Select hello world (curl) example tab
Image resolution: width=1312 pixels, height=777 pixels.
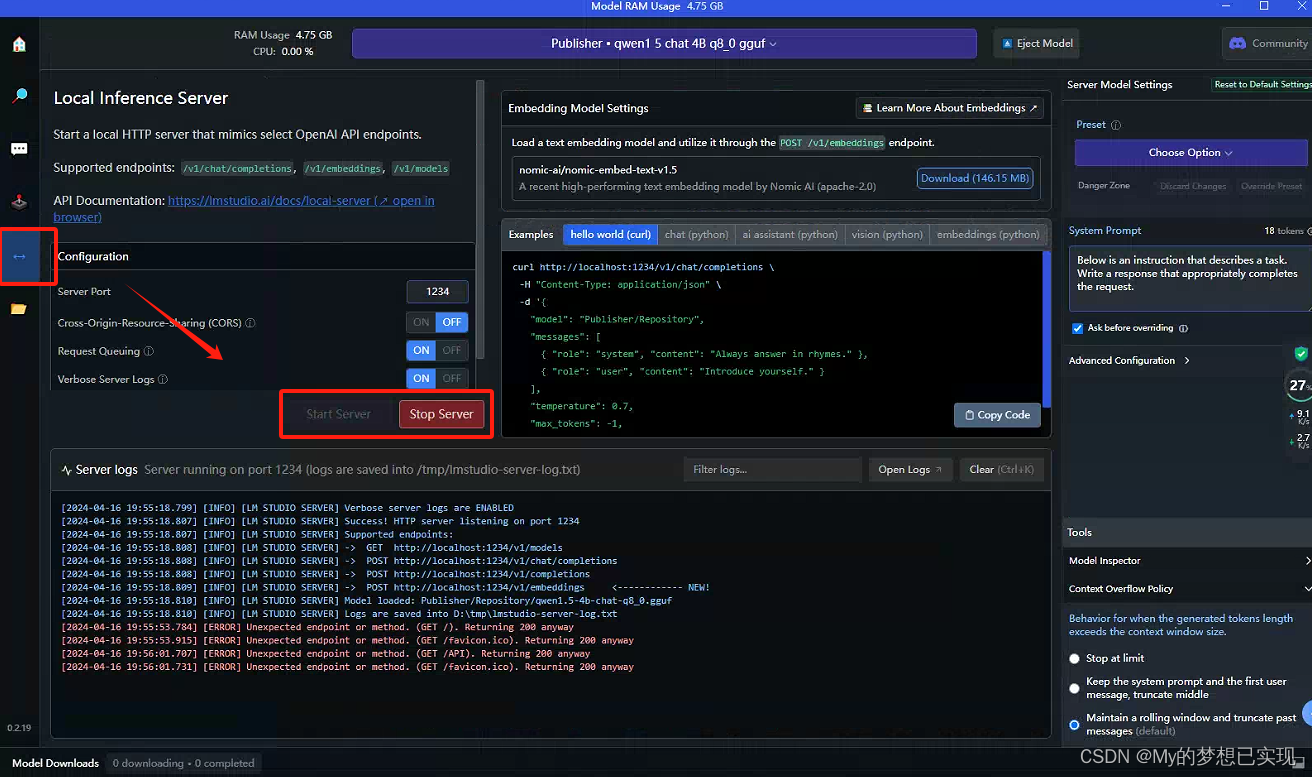tap(610, 234)
